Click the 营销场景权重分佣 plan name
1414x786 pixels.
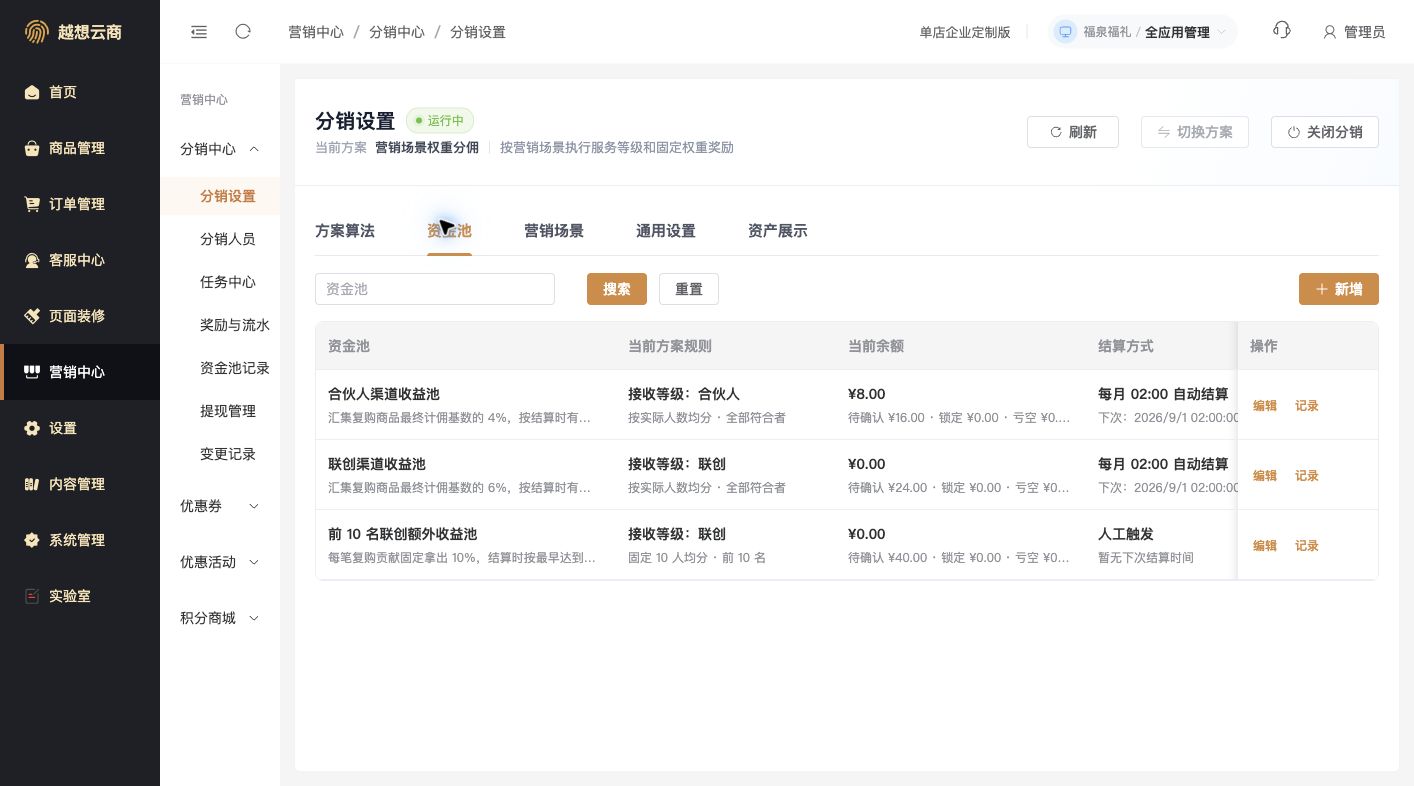point(427,147)
